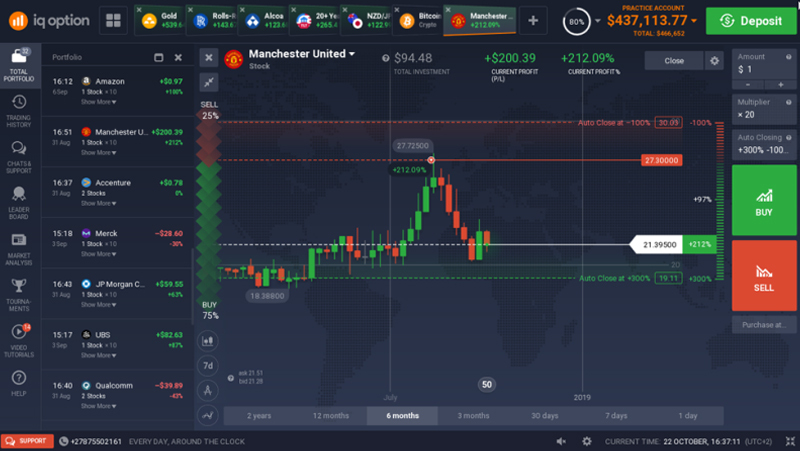Close the Bitcoin asset tab
The width and height of the screenshot is (800, 451).
click(396, 10)
